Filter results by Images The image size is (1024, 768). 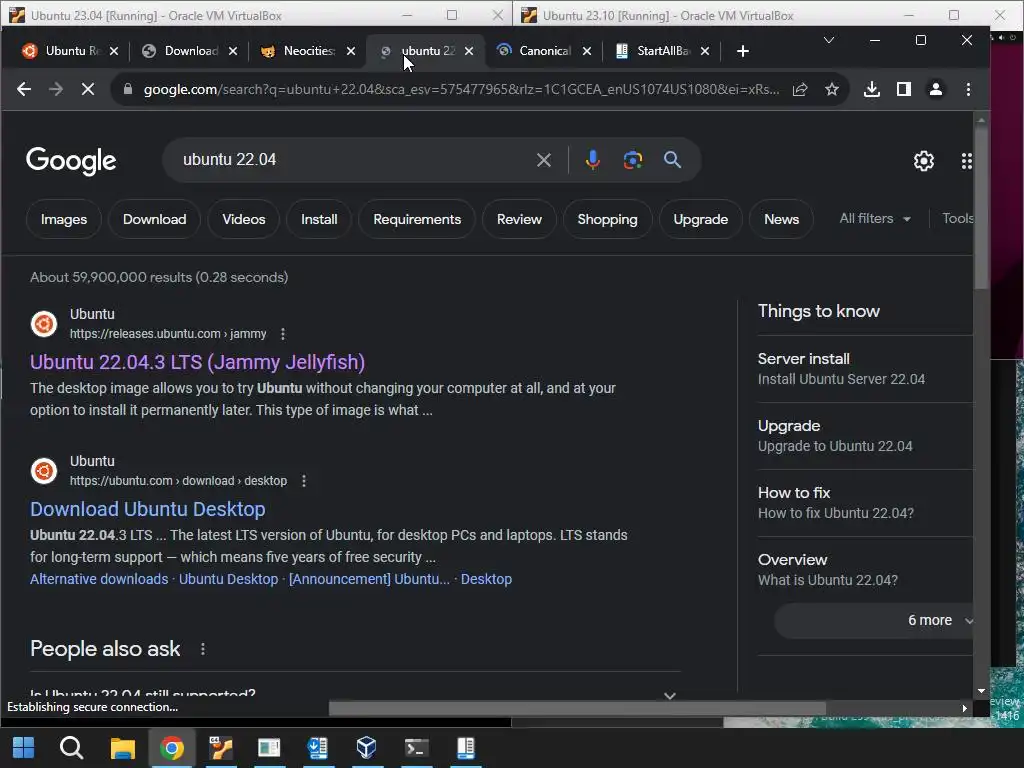(x=64, y=219)
